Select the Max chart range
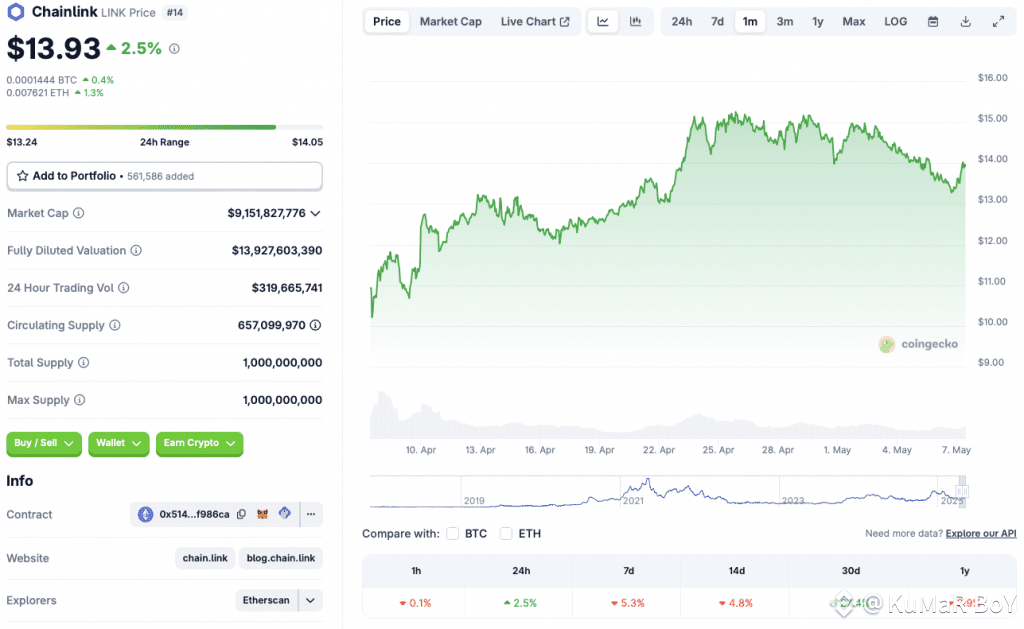The height and width of the screenshot is (629, 1024). [x=854, y=22]
